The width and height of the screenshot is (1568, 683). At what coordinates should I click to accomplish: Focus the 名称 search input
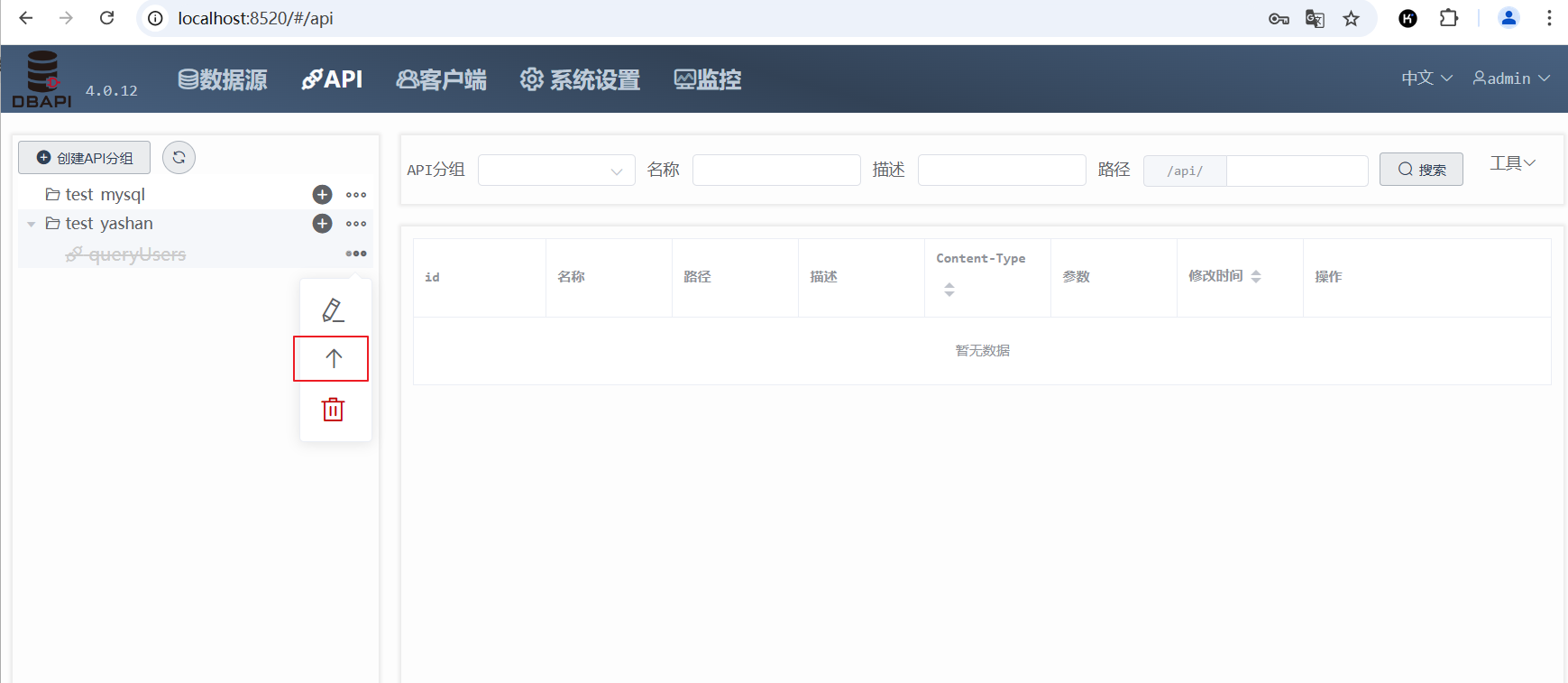click(x=776, y=171)
